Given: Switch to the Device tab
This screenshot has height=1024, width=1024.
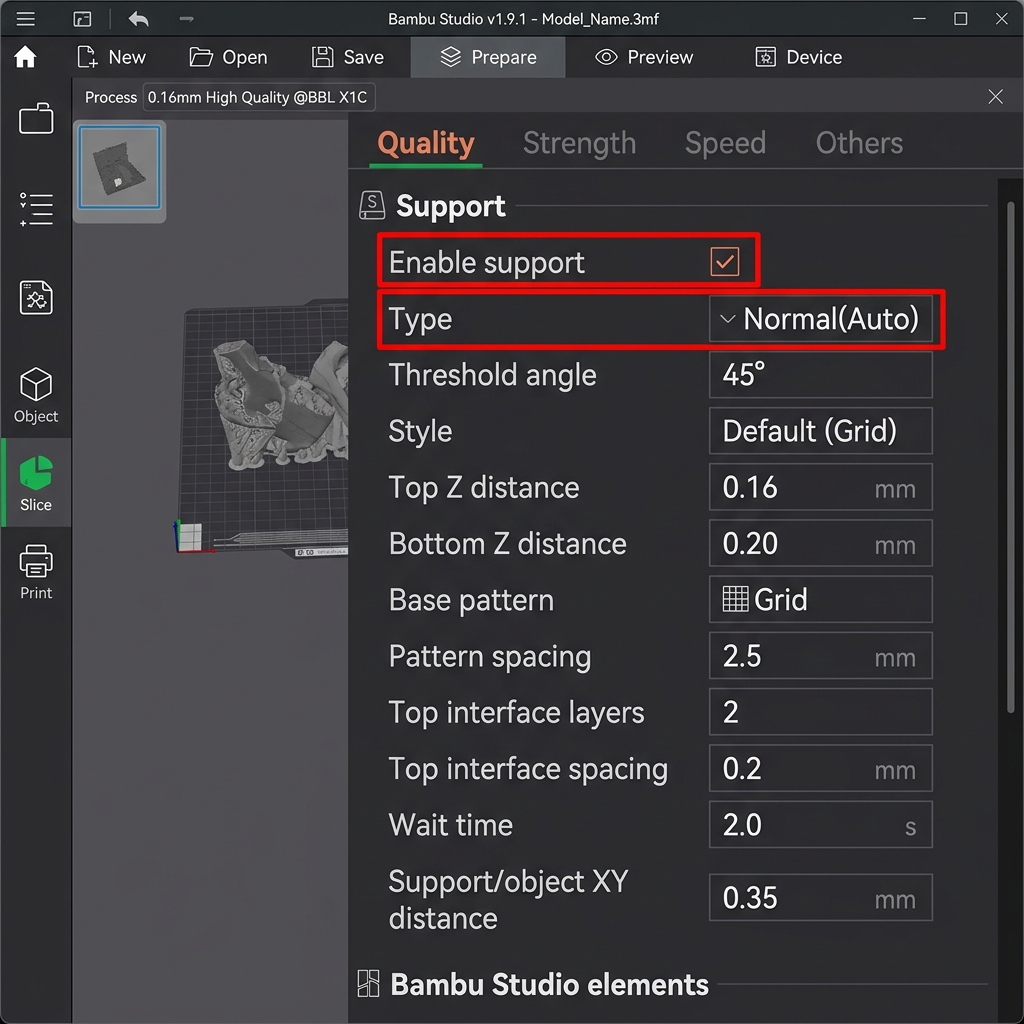Looking at the screenshot, I should click(x=799, y=57).
